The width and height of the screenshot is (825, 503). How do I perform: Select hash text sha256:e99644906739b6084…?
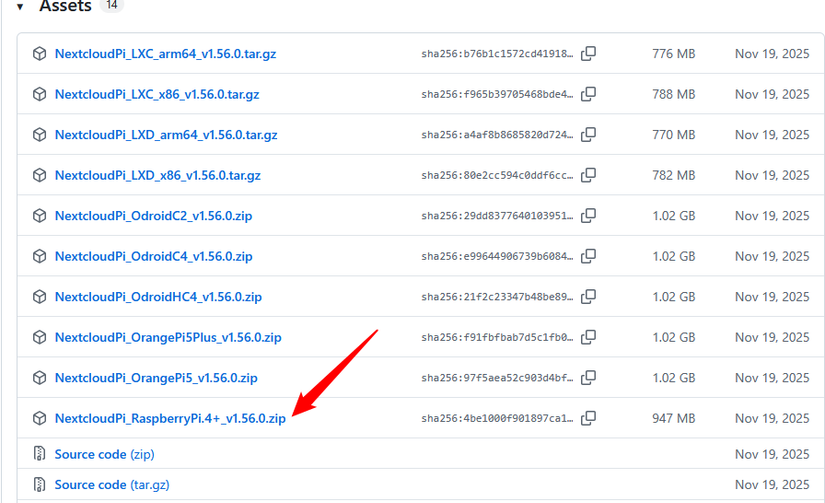tap(497, 256)
